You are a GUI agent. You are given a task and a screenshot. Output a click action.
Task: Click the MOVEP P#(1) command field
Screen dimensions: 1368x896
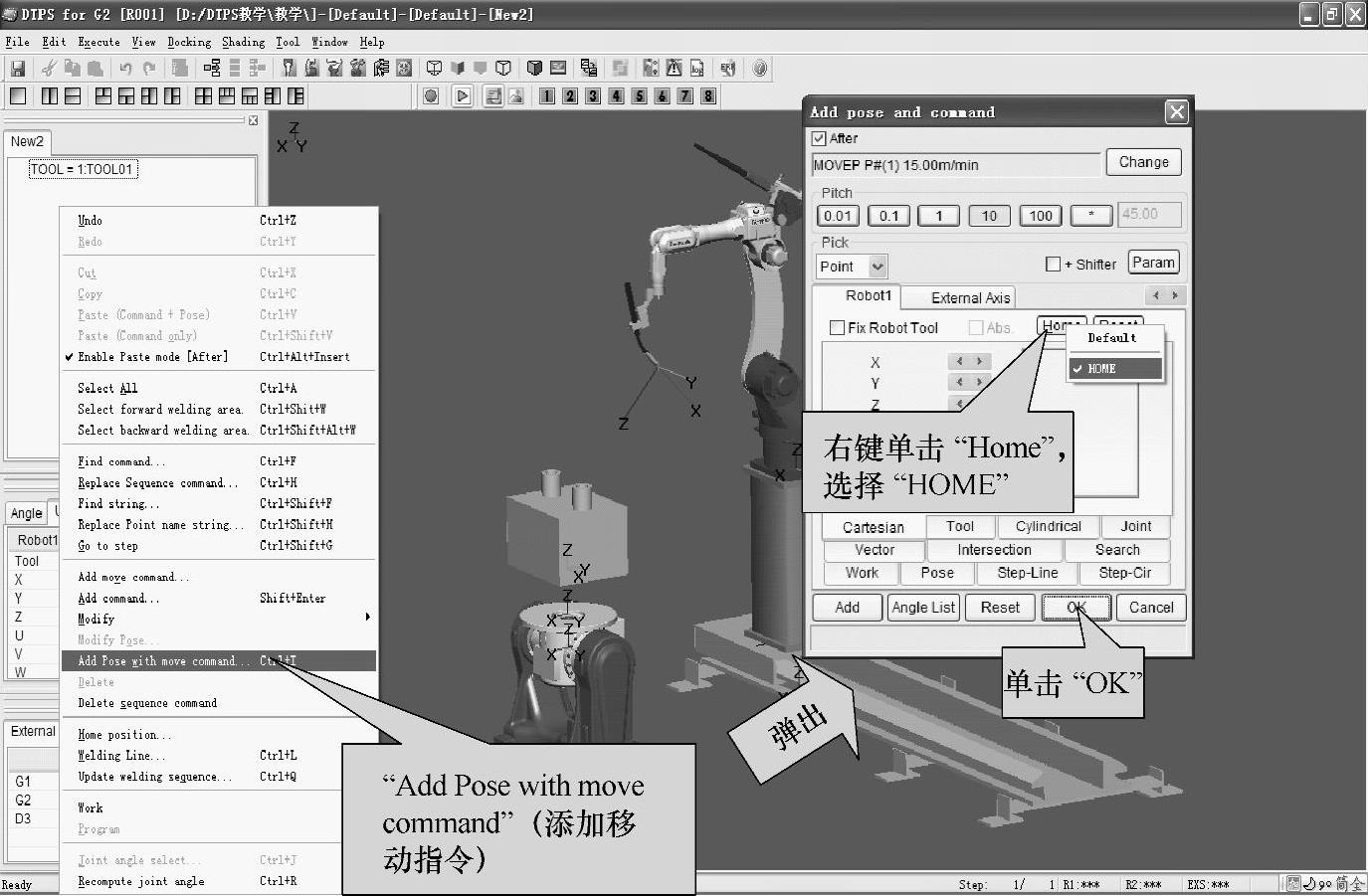pos(957,165)
